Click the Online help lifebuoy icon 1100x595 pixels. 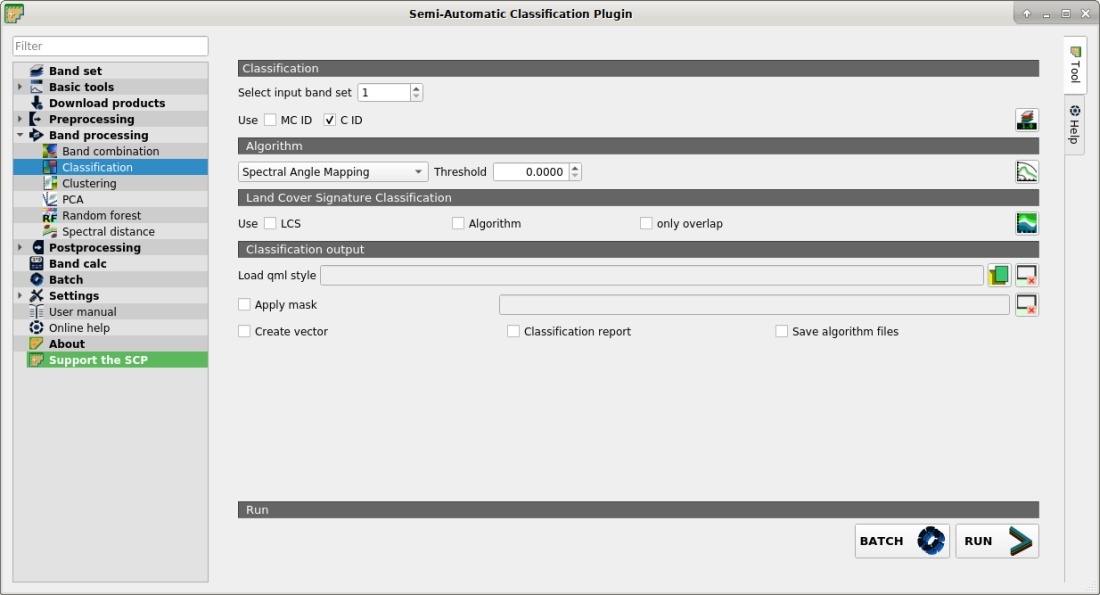[36, 328]
